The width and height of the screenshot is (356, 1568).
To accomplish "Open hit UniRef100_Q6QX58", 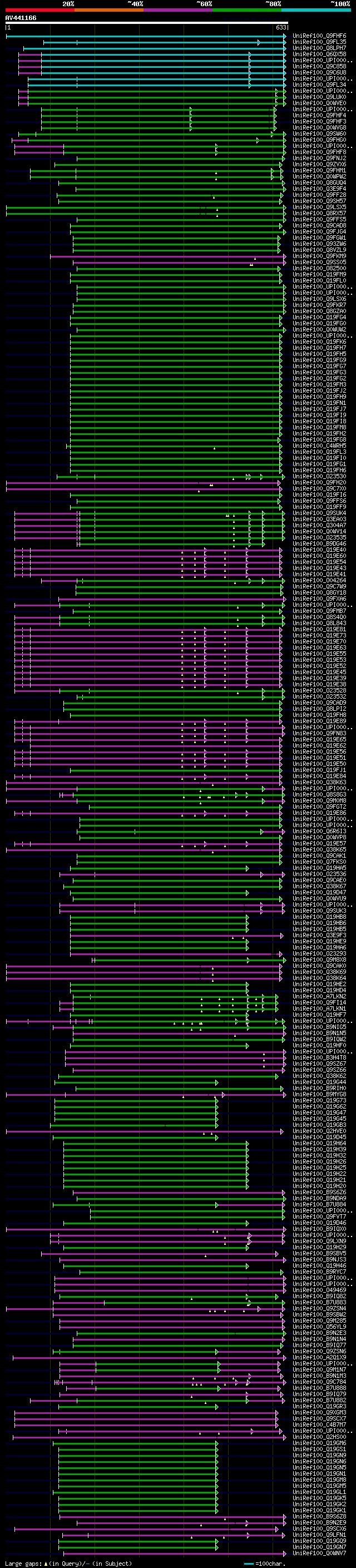I will point(319,54).
